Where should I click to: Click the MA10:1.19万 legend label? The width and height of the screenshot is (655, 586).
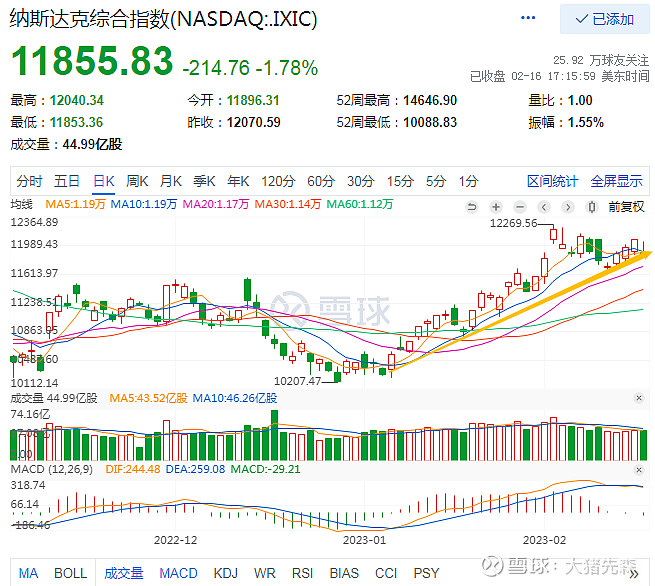pyautogui.click(x=144, y=204)
